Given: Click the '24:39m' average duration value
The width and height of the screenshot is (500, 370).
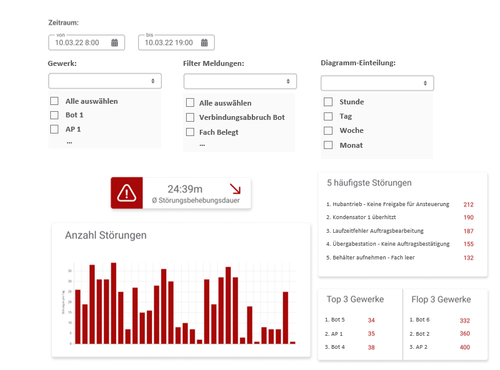Looking at the screenshot, I should point(185,189).
